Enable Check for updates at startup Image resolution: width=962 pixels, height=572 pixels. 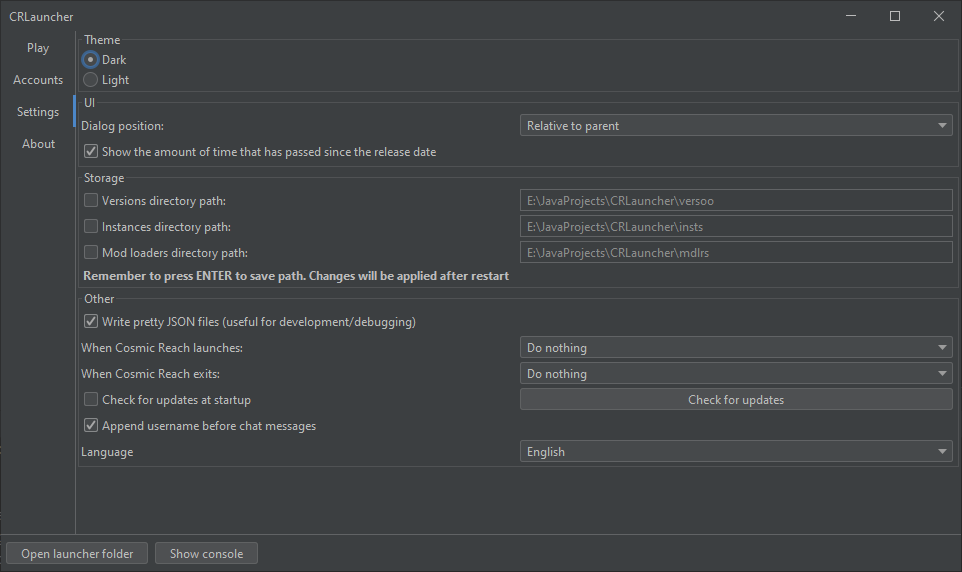(91, 400)
